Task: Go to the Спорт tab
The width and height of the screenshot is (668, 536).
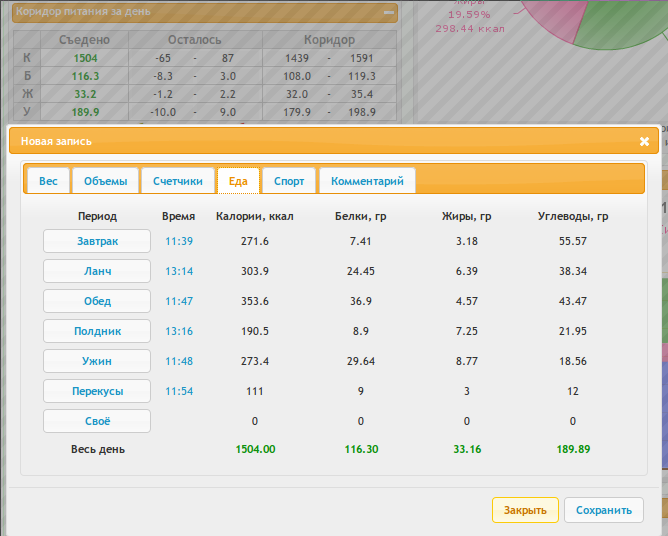Action: [x=289, y=181]
